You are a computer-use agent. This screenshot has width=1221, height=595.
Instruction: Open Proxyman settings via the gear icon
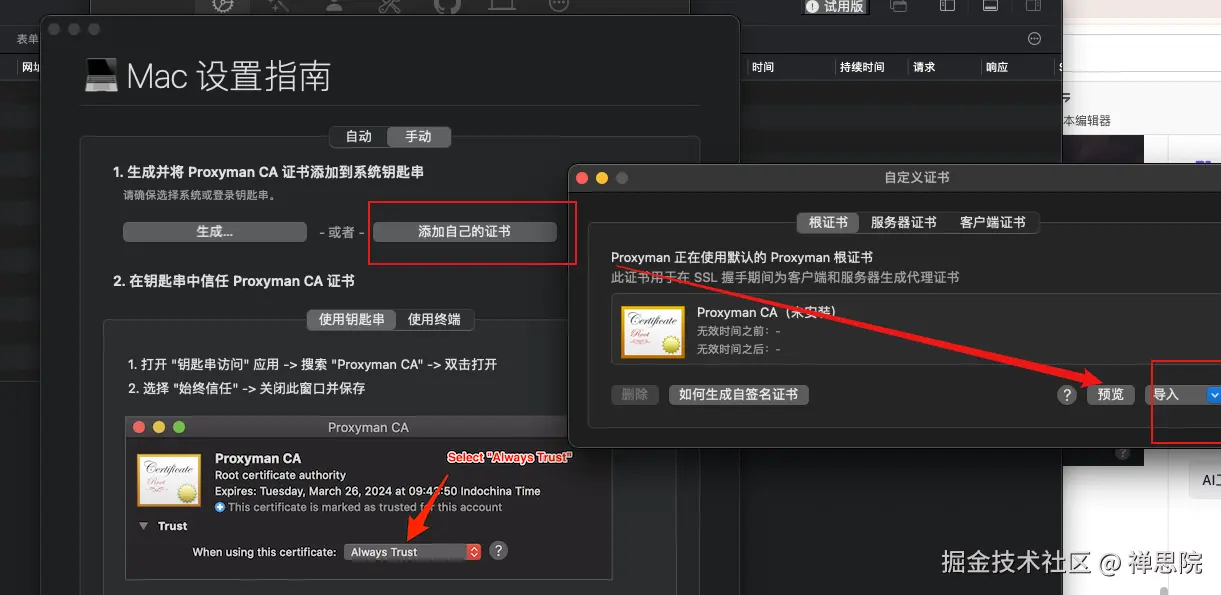[222, 6]
